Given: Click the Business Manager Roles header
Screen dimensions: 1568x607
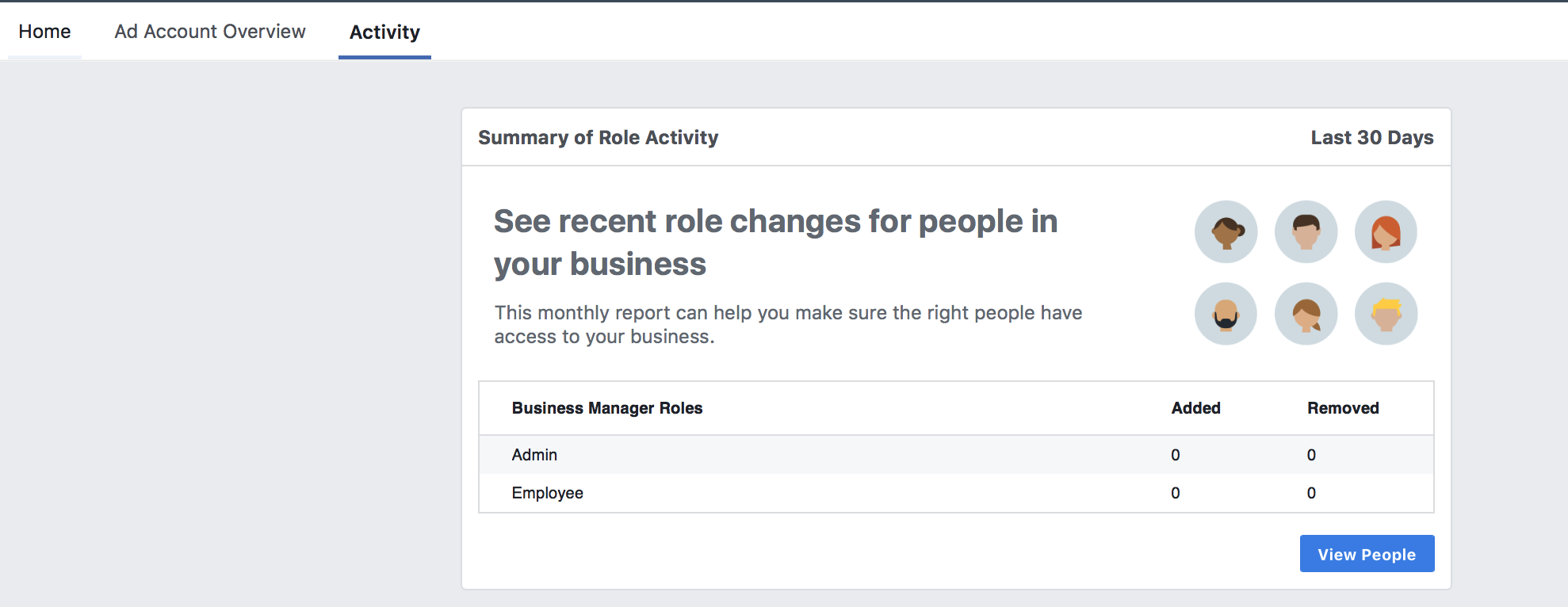Looking at the screenshot, I should (x=607, y=408).
